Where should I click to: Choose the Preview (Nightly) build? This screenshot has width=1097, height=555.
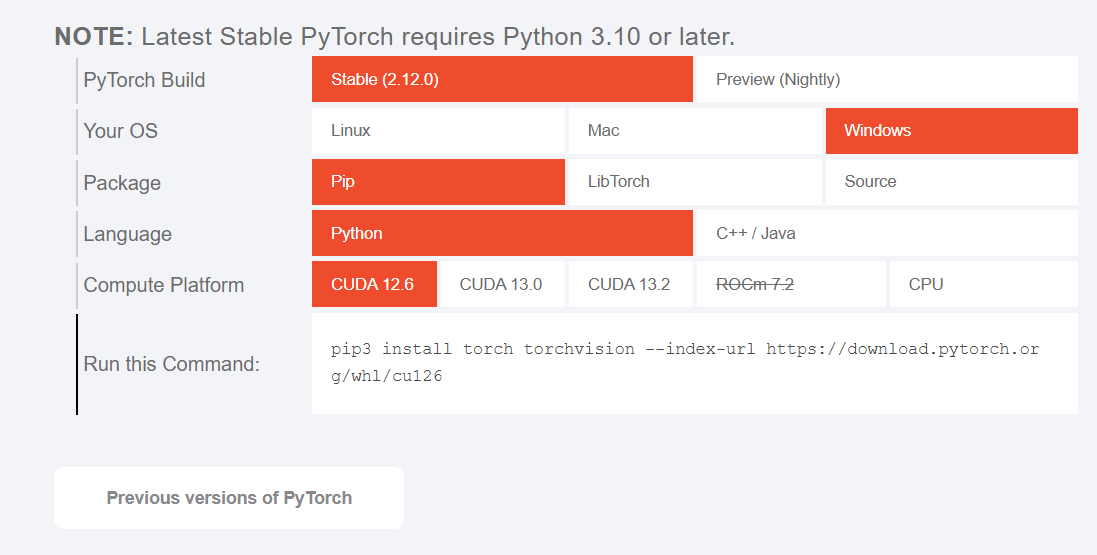coord(887,79)
